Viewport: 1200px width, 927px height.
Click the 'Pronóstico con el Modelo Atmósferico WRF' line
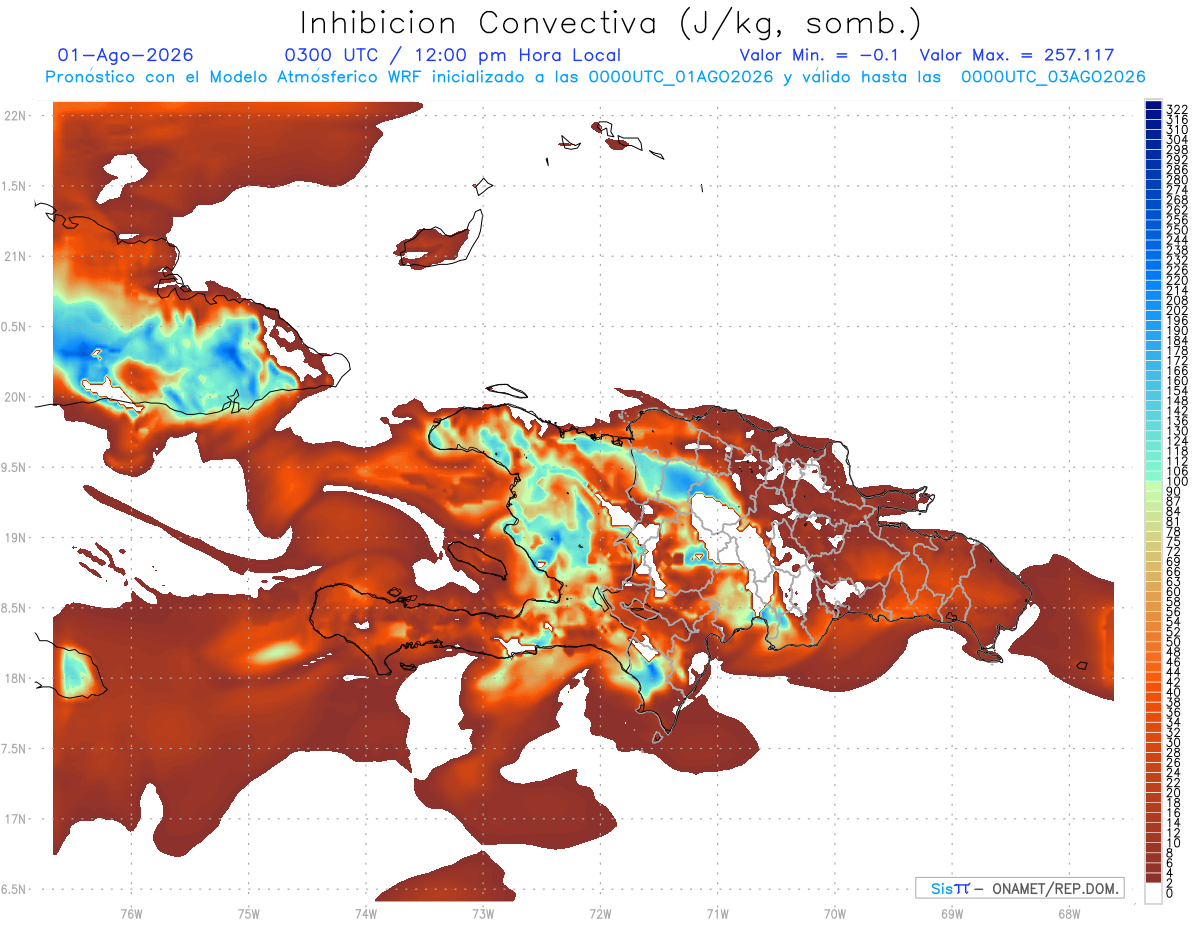click(594, 77)
